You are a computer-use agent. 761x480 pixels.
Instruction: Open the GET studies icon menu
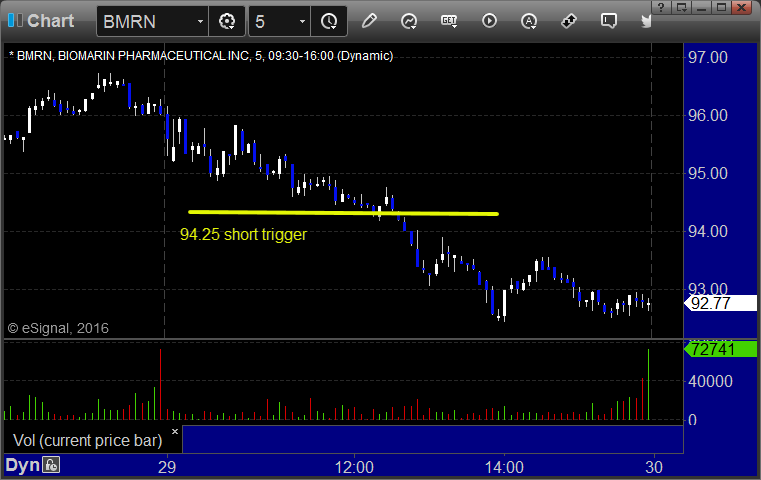[449, 21]
